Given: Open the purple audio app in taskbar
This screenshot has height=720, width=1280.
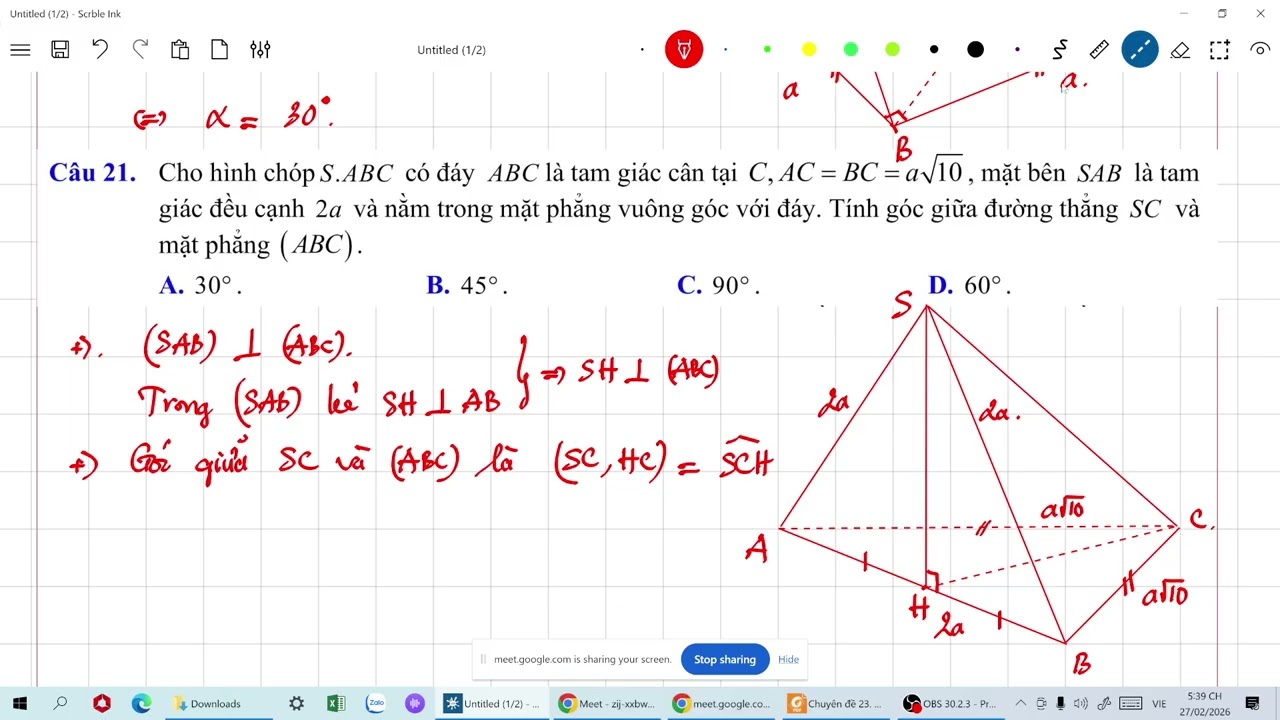Looking at the screenshot, I should pos(415,704).
